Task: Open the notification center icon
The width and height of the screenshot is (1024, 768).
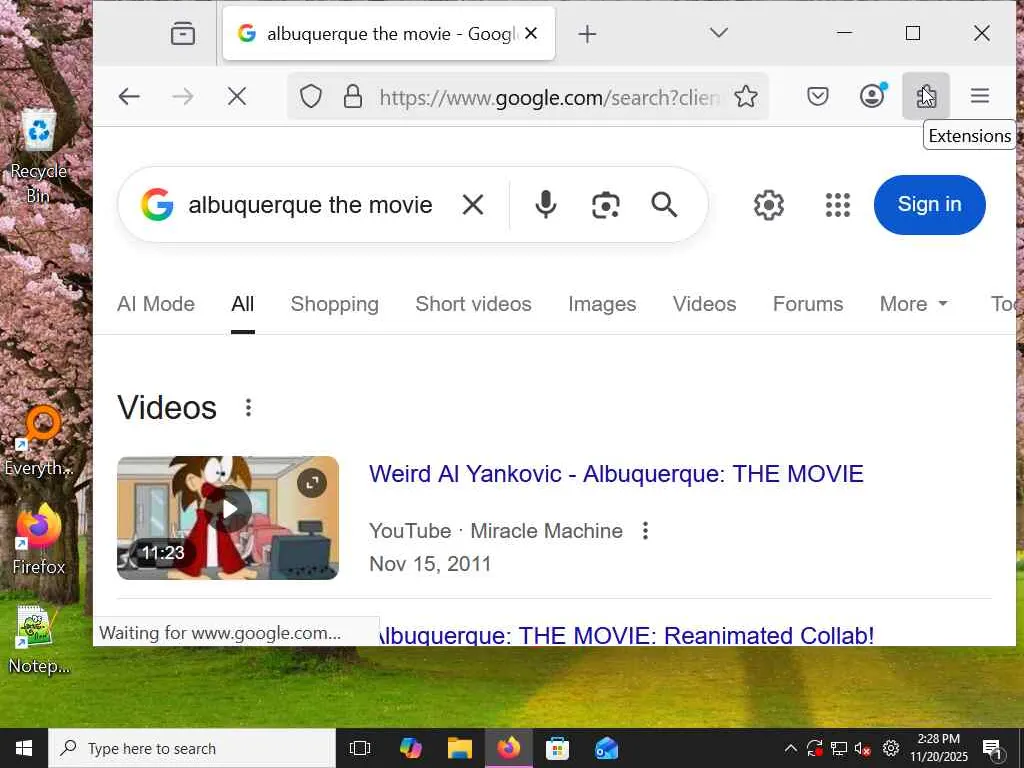Action: pyautogui.click(x=993, y=749)
